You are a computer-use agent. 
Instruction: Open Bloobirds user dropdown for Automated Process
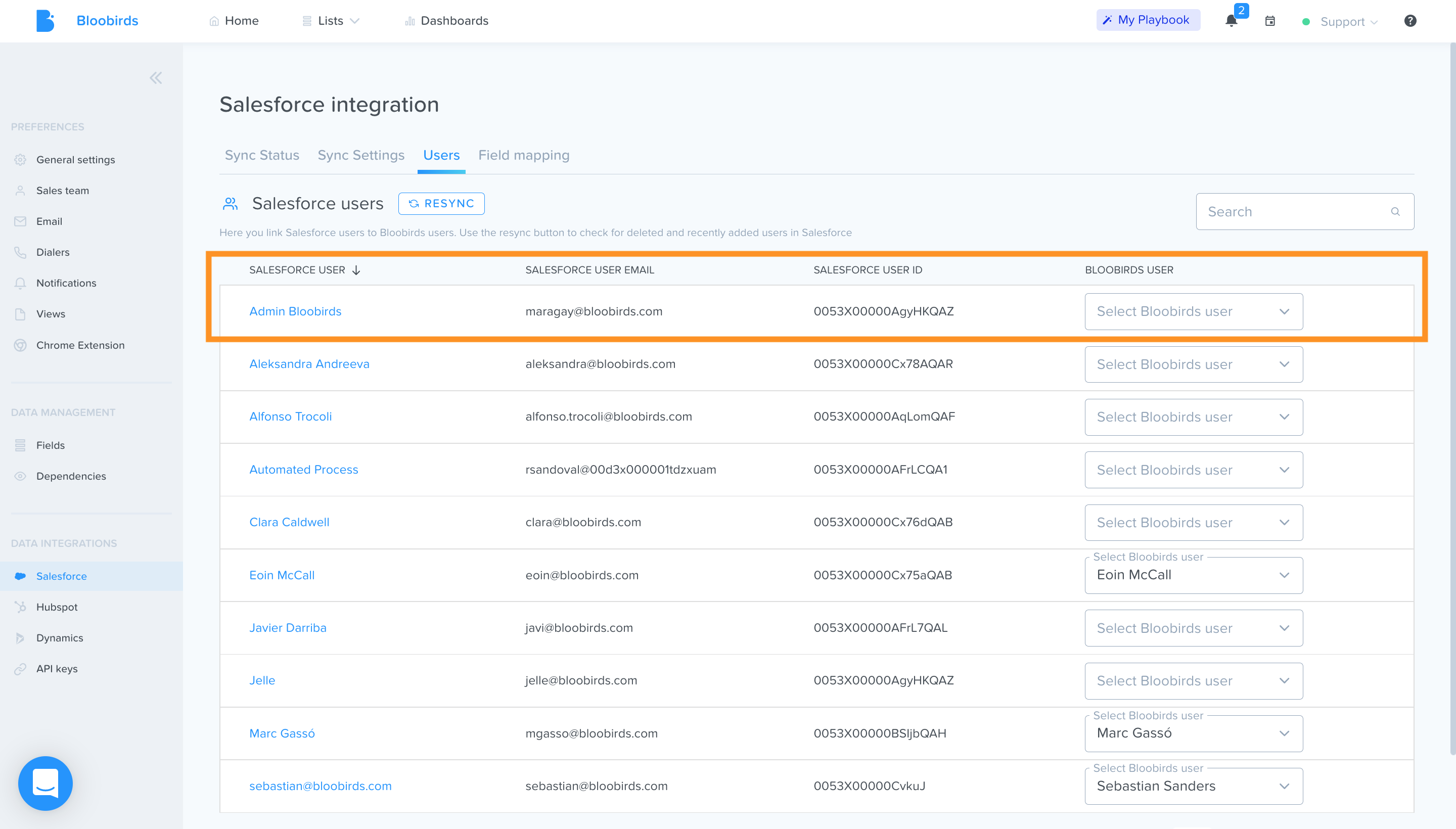(1194, 470)
